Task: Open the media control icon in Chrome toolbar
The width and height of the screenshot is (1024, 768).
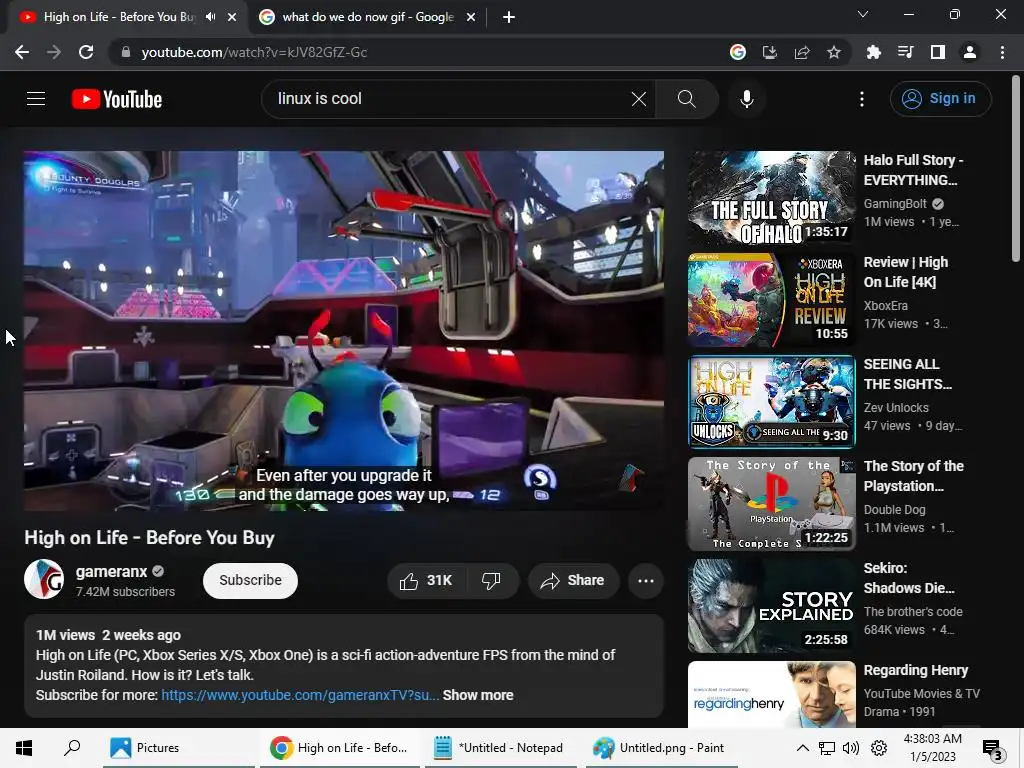Action: point(905,52)
